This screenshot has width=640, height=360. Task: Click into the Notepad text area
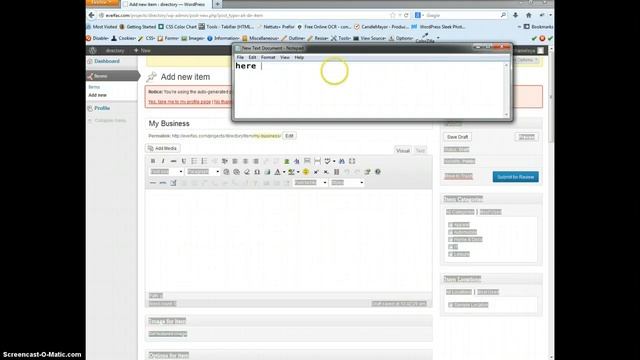369,90
